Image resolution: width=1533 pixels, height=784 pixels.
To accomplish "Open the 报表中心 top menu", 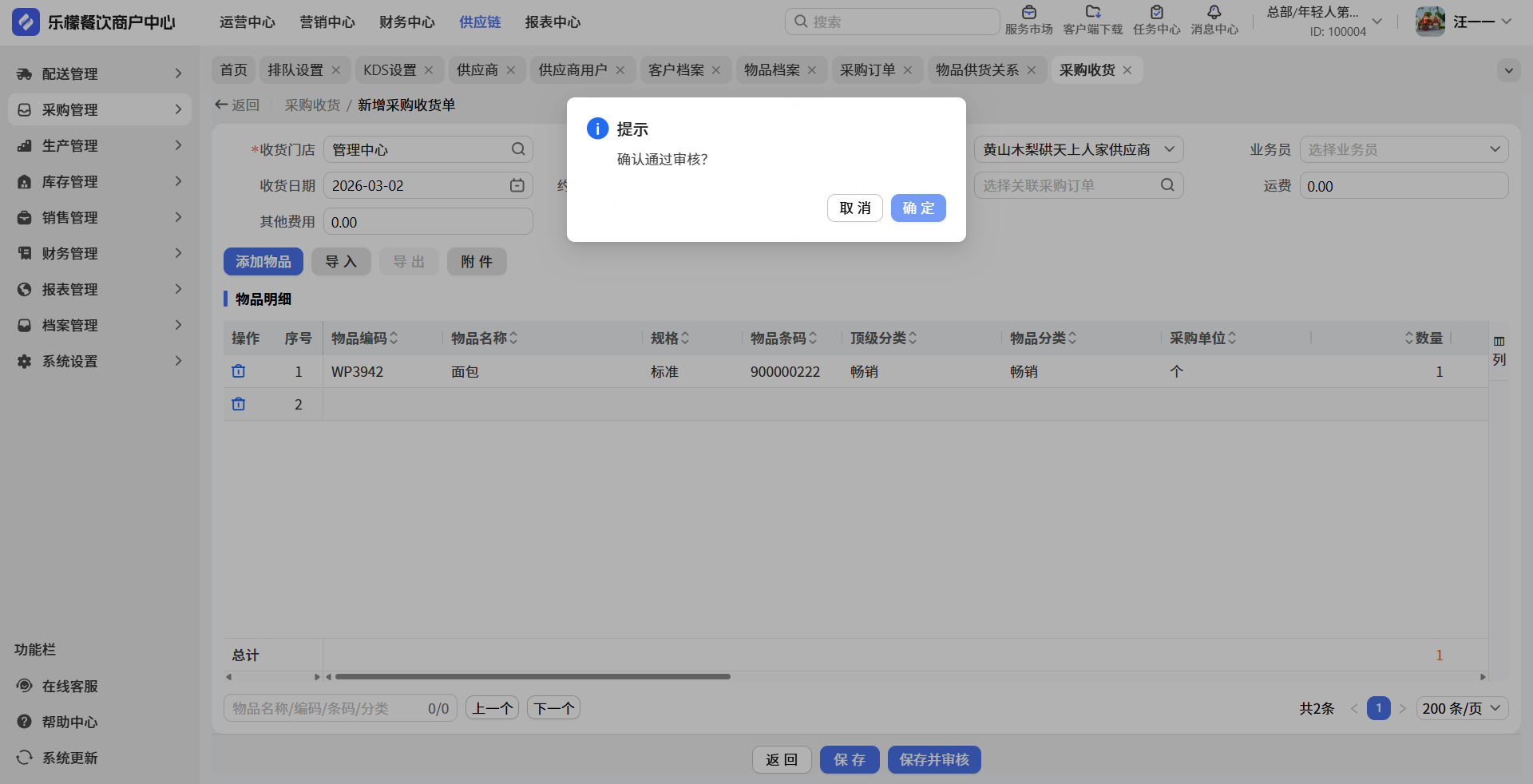I will point(553,22).
